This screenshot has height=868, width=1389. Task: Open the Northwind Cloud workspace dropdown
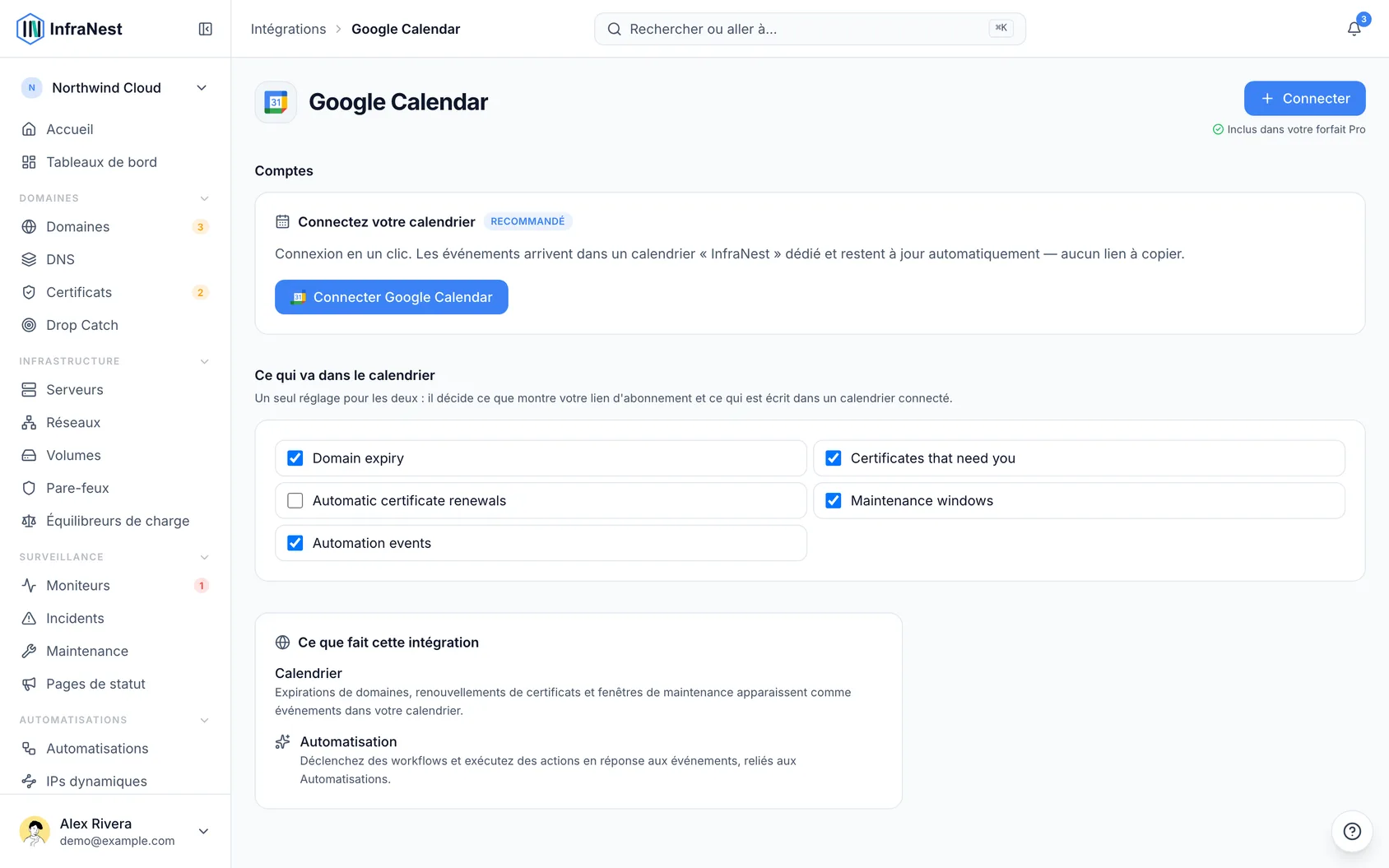point(115,88)
